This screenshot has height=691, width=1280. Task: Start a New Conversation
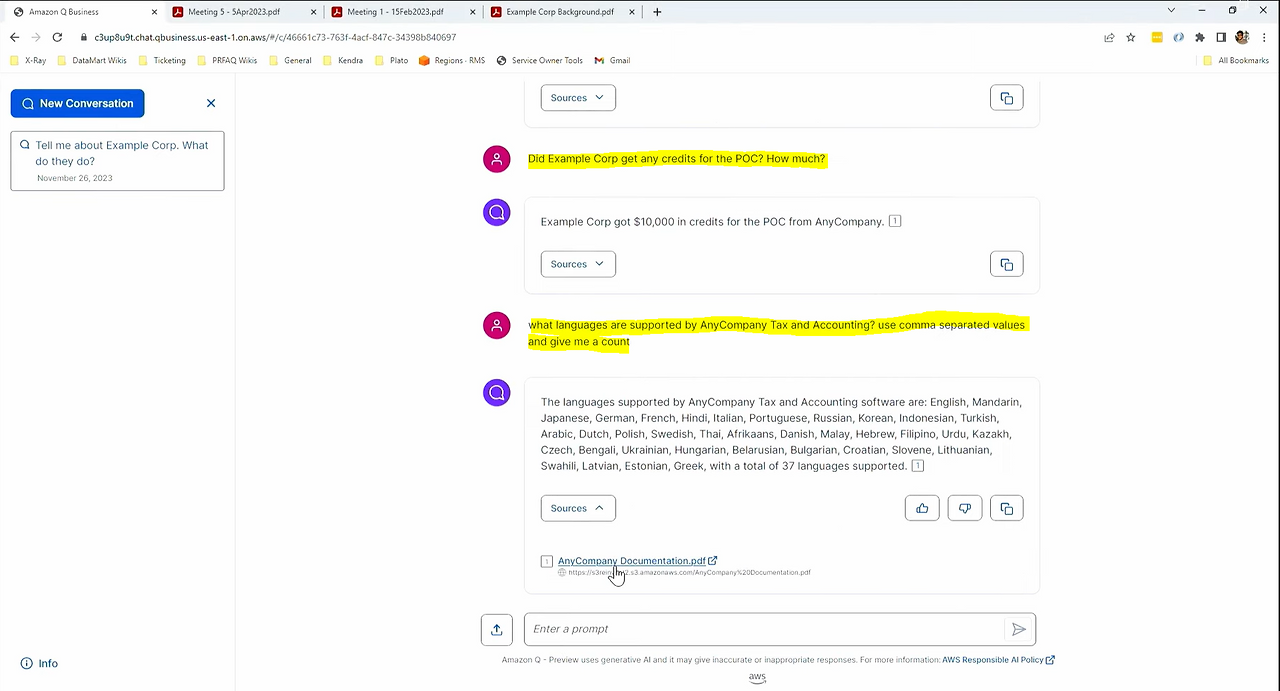pos(77,103)
